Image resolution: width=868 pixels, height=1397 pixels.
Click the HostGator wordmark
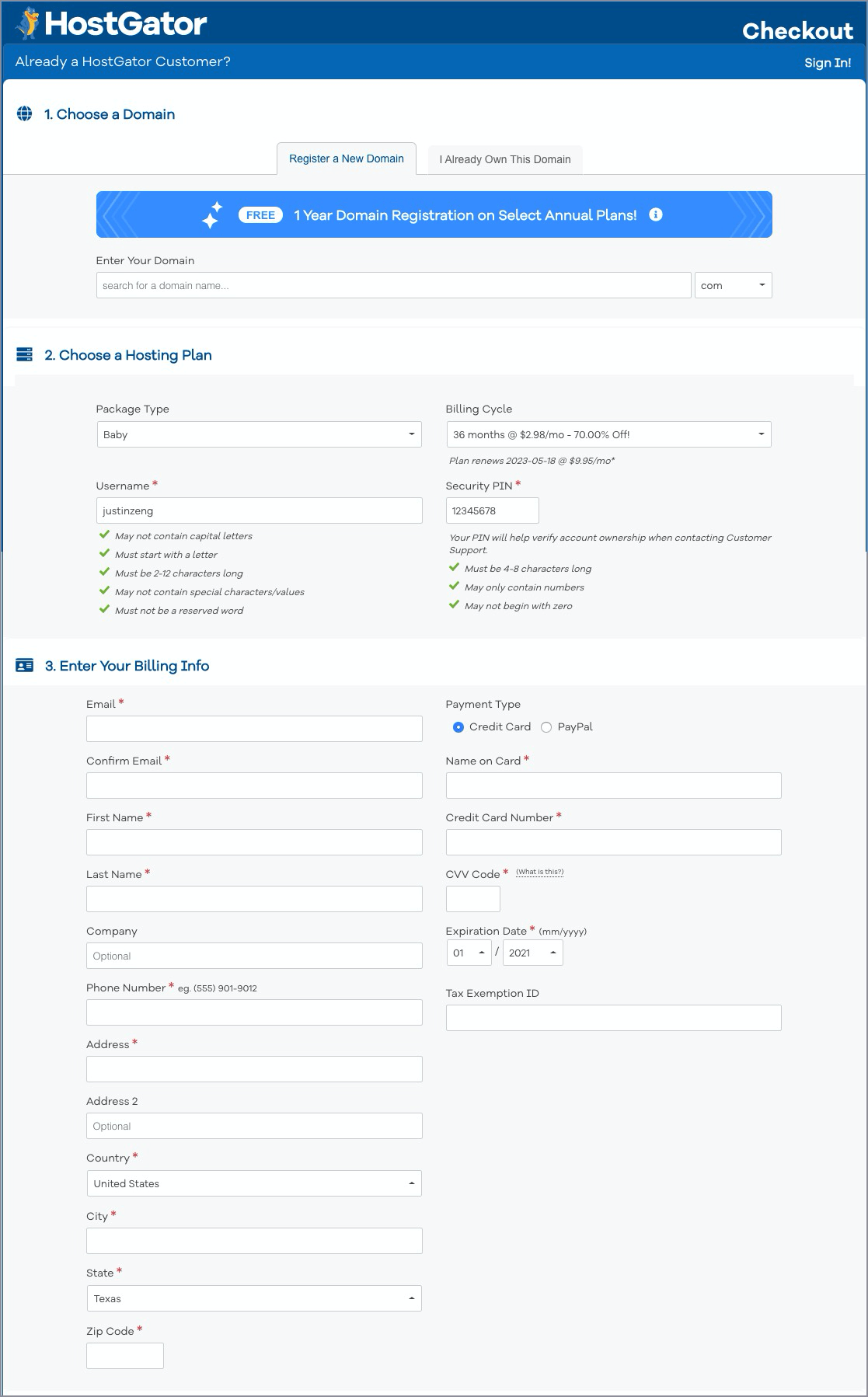(x=126, y=24)
